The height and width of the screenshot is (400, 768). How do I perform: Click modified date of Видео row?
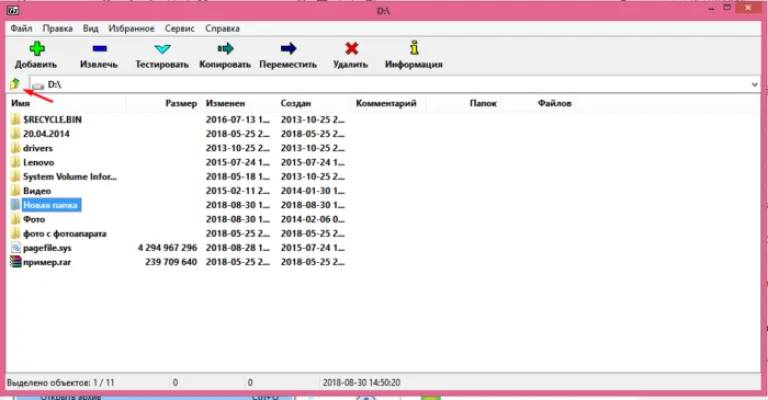tap(238, 190)
